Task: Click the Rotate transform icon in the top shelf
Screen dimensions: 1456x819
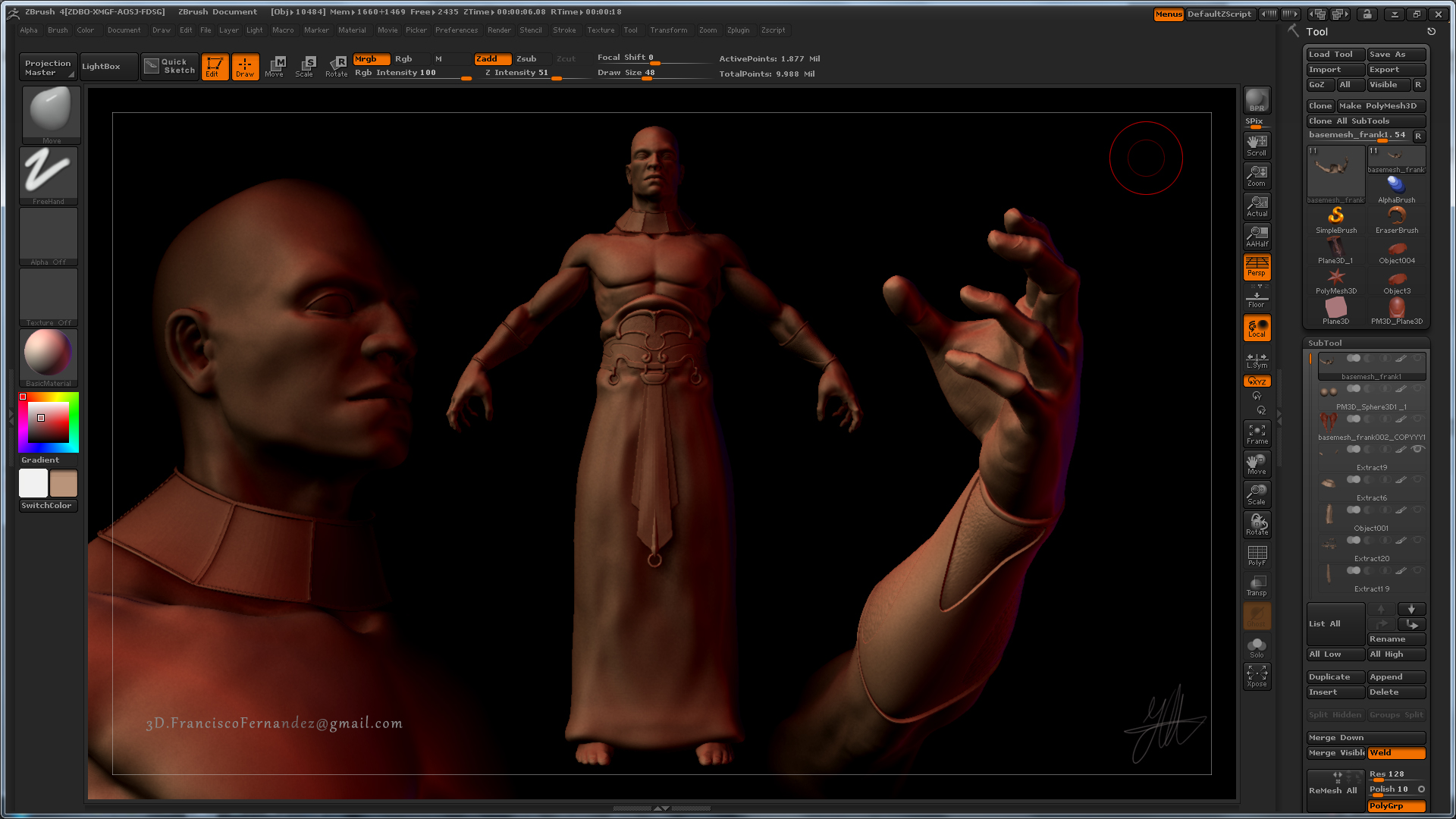Action: 336,66
